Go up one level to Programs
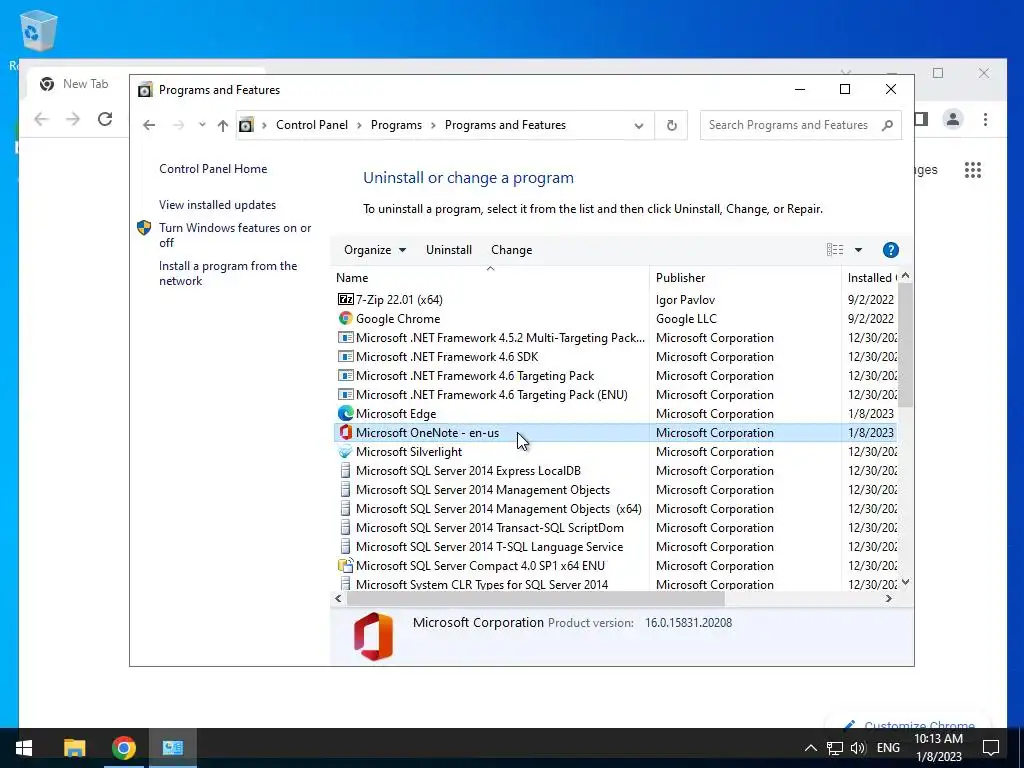The image size is (1024, 768). pos(223,125)
